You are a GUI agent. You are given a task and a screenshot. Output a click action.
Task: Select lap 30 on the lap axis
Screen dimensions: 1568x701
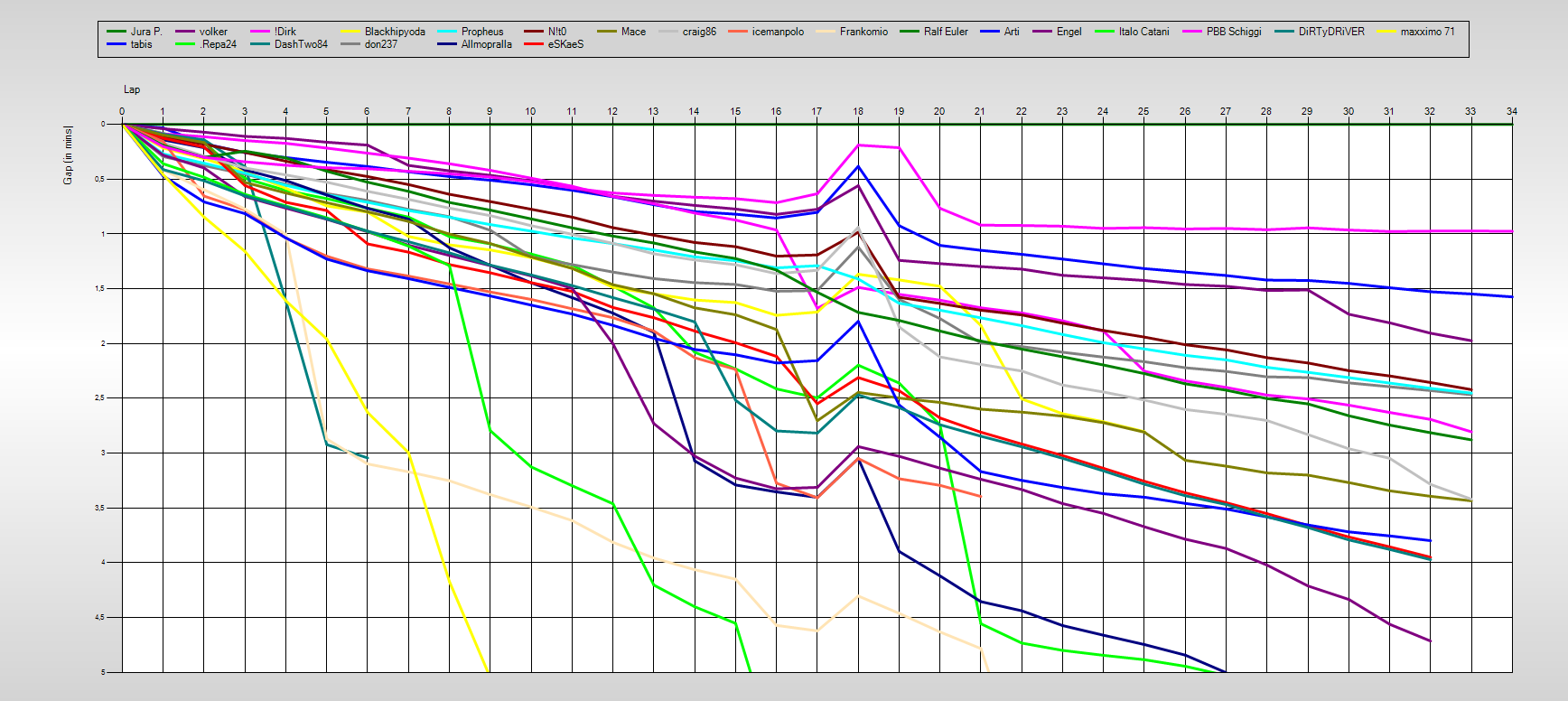tap(1349, 112)
